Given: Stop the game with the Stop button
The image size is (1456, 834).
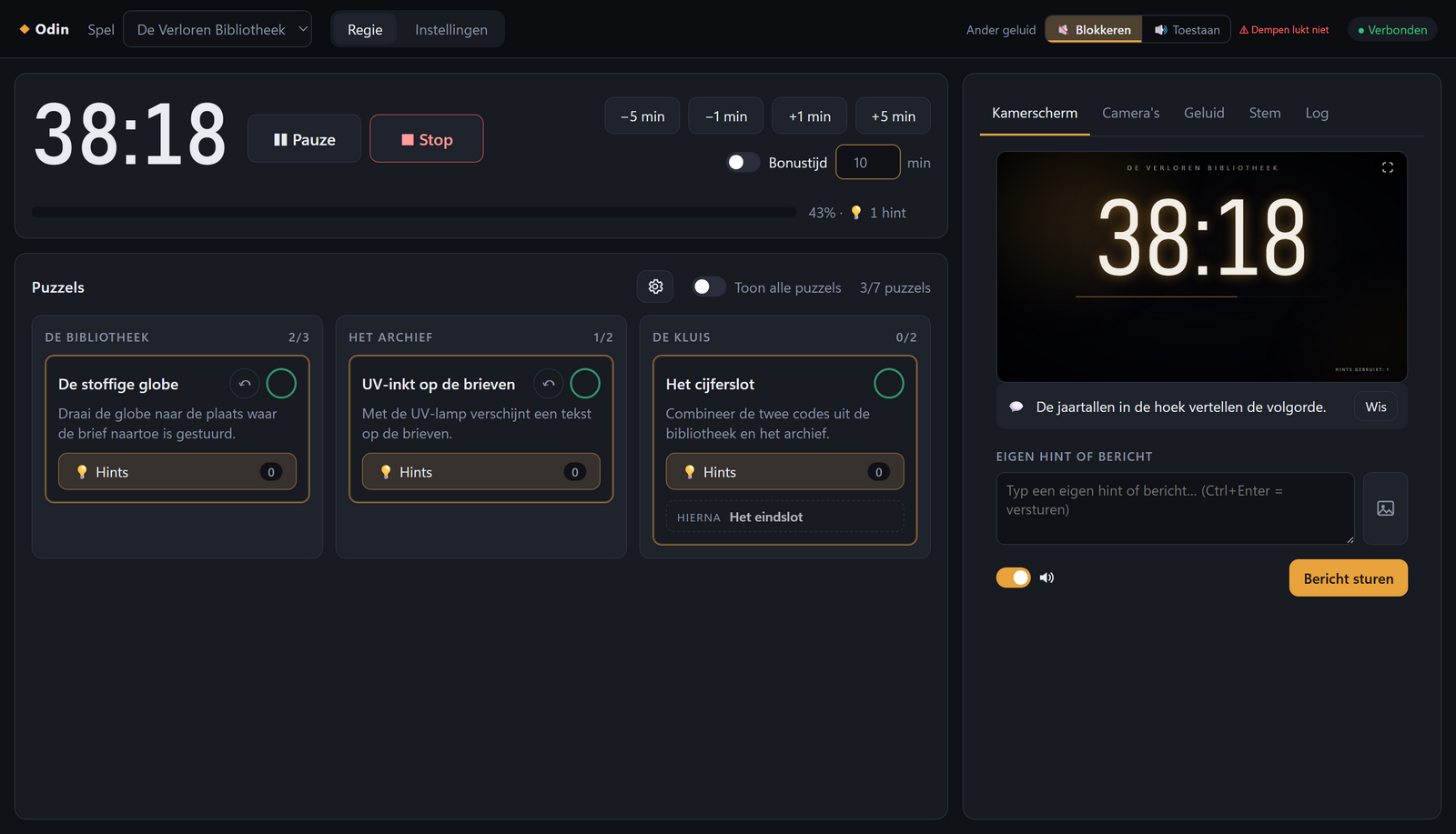Looking at the screenshot, I should pyautogui.click(x=427, y=139).
